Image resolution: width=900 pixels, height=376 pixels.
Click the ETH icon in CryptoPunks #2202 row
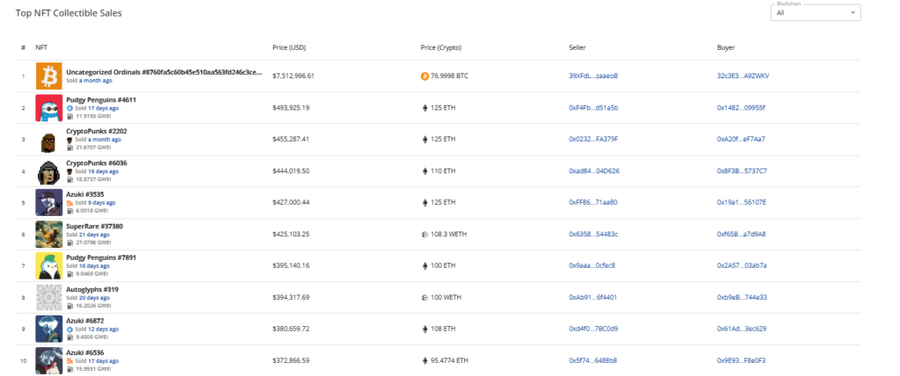coord(425,139)
